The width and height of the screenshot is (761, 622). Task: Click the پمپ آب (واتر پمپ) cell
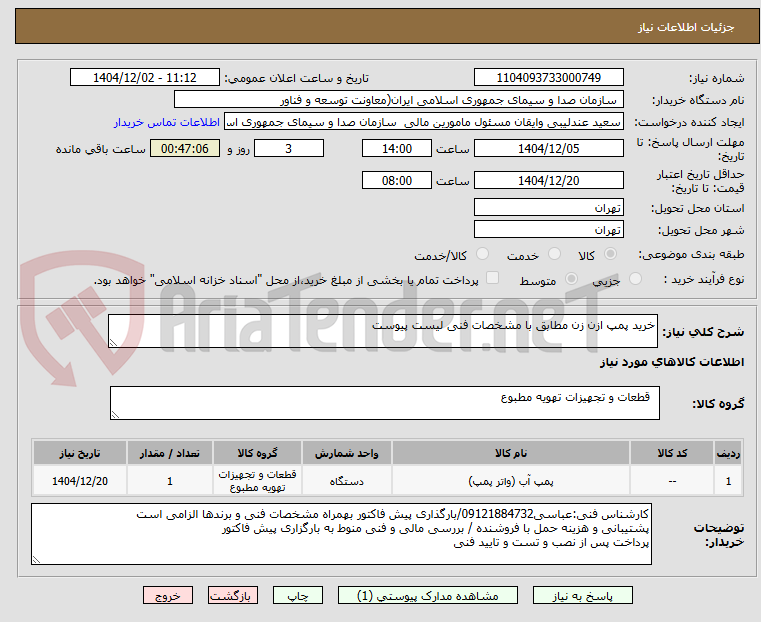pos(511,481)
